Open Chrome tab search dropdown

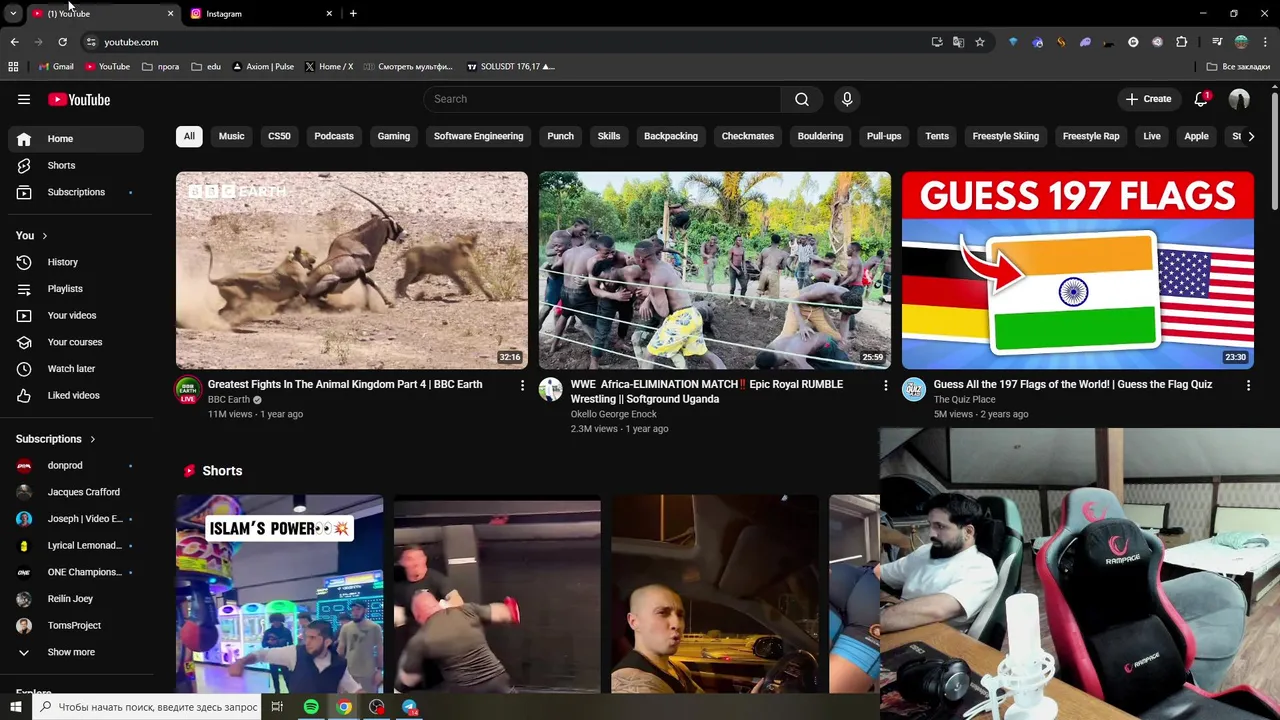pyautogui.click(x=13, y=14)
